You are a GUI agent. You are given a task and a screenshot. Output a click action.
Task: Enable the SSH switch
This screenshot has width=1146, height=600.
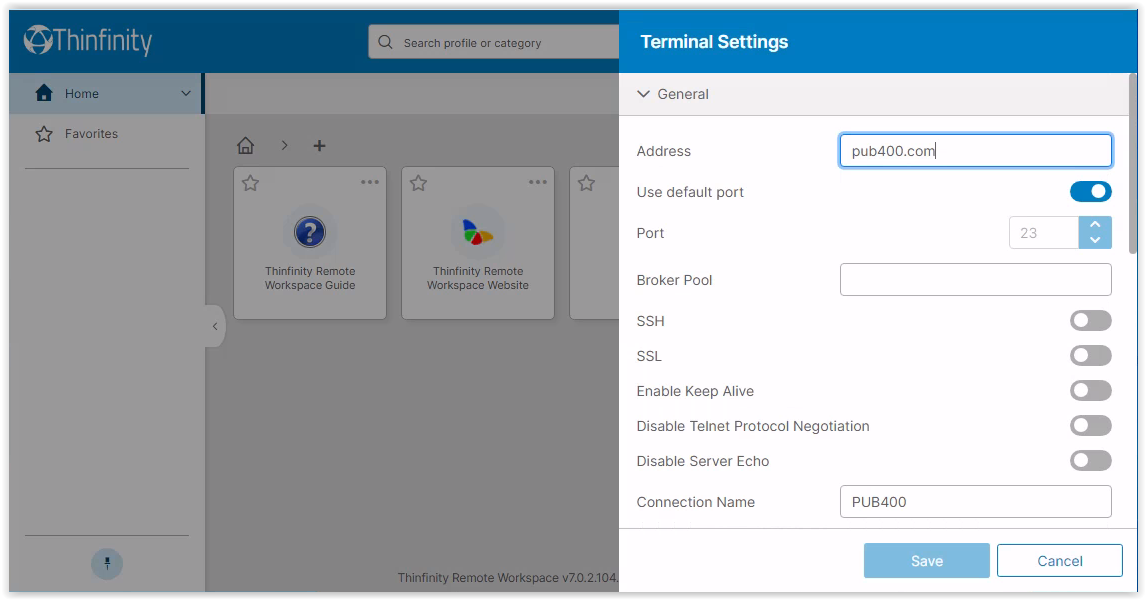click(1090, 320)
